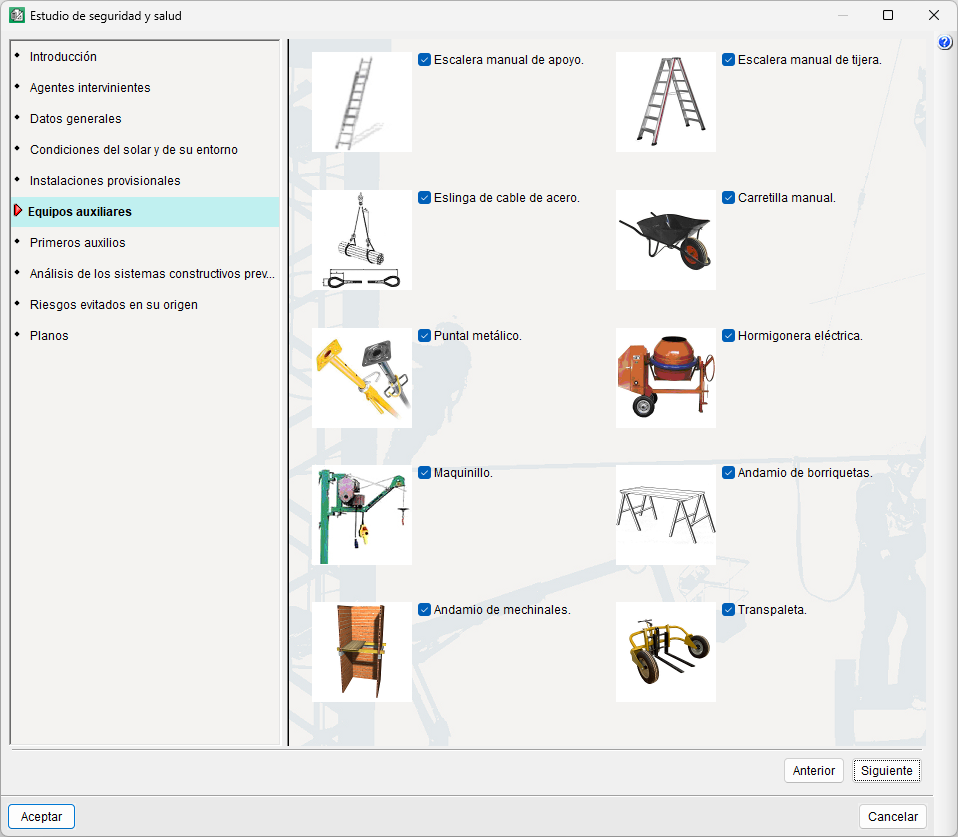
Task: Select Planos in the sidebar
Action: click(145, 336)
